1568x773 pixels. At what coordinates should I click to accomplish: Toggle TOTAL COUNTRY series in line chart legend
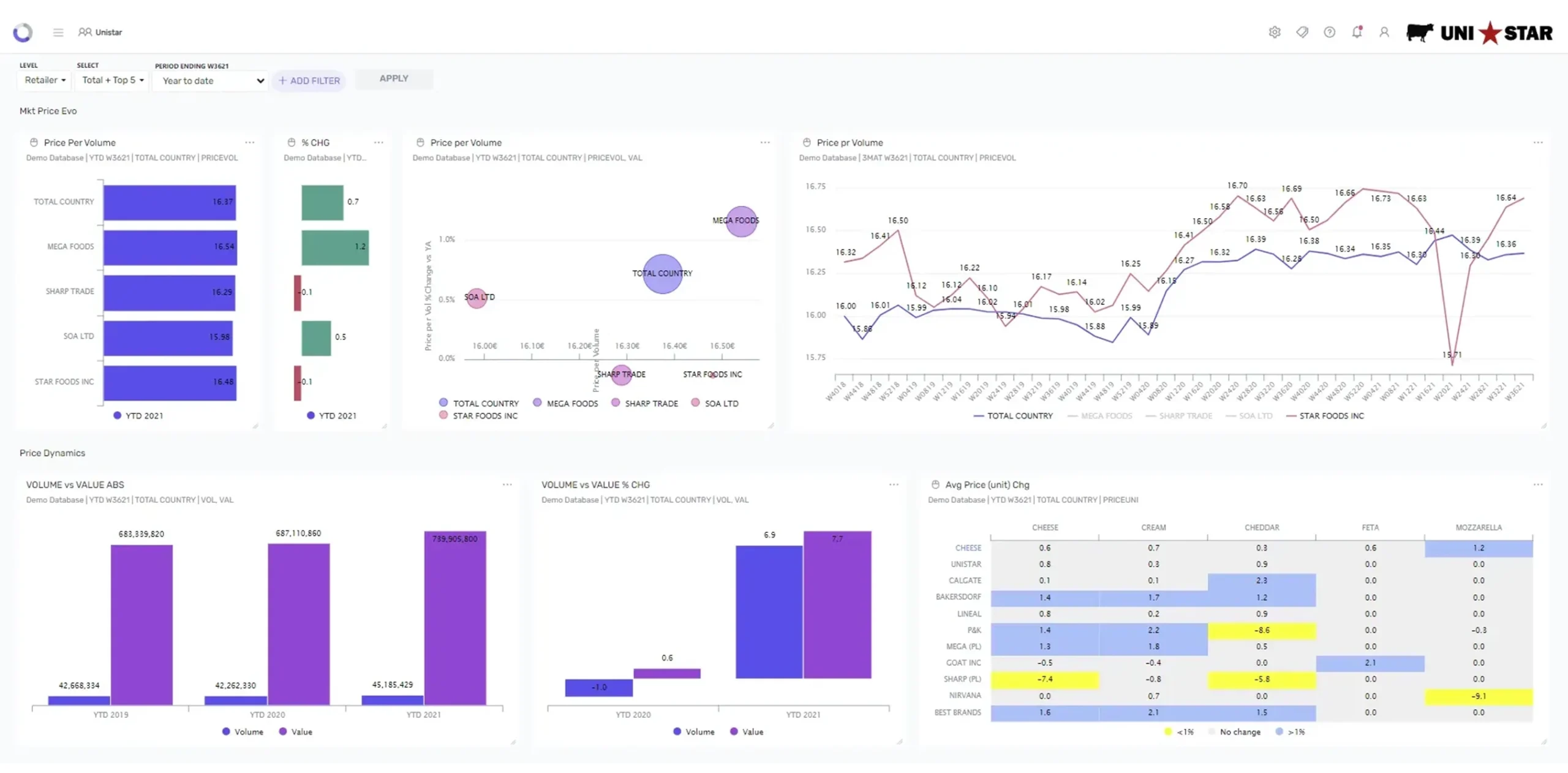coord(1013,416)
